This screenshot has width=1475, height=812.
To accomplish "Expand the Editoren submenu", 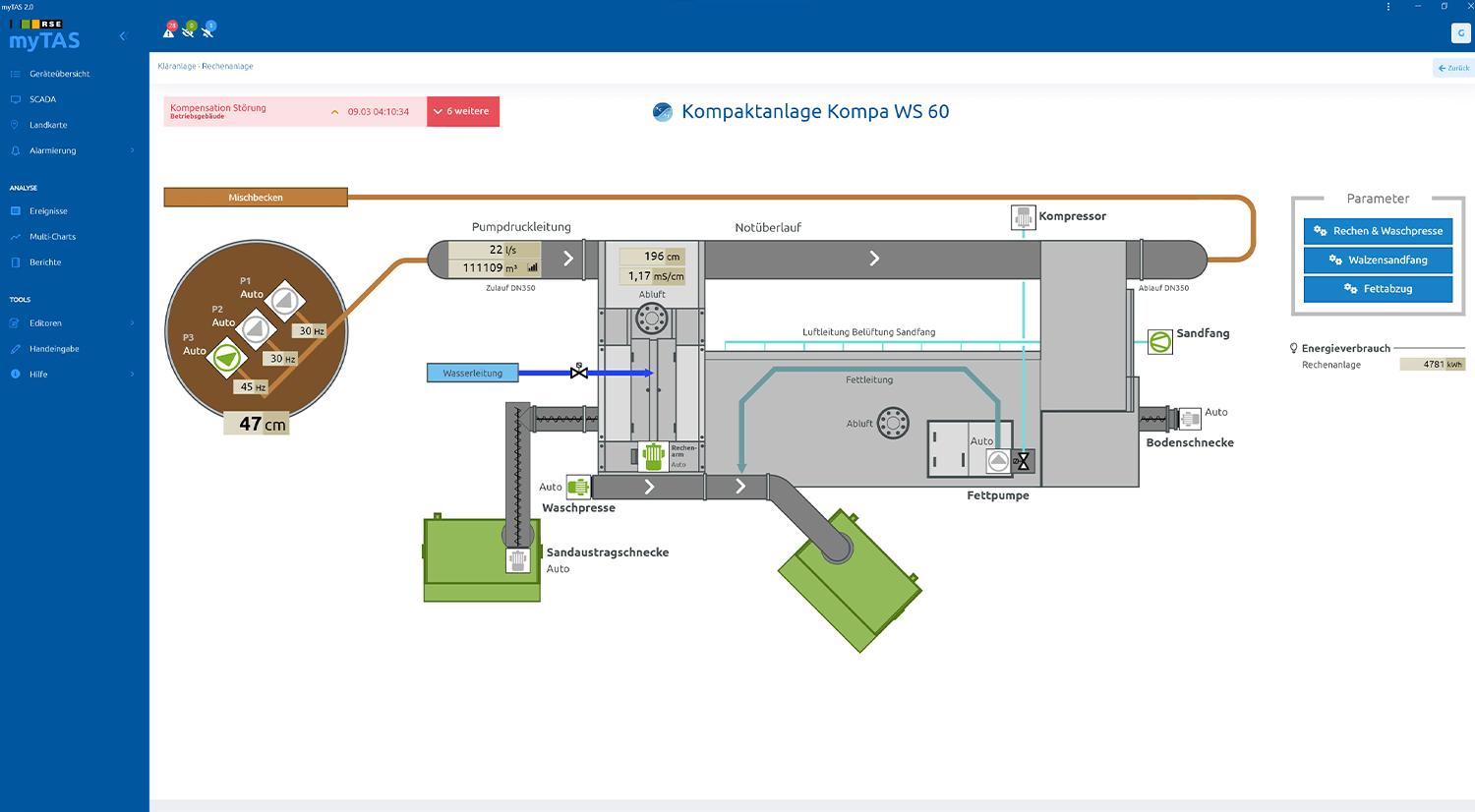I will tap(133, 323).
